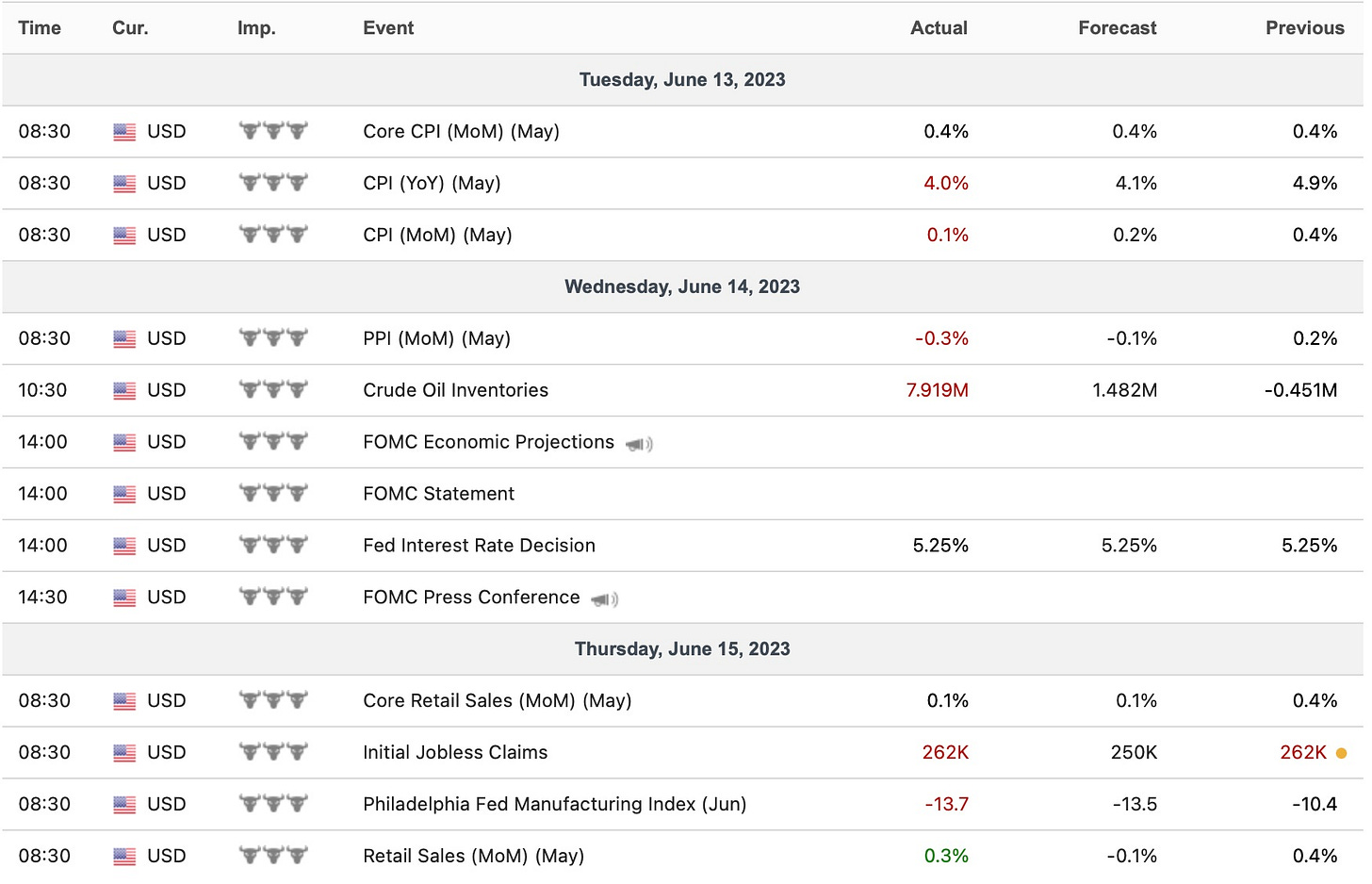The width and height of the screenshot is (1372, 884).
Task: Sort by the Actual column header
Action: 939,28
